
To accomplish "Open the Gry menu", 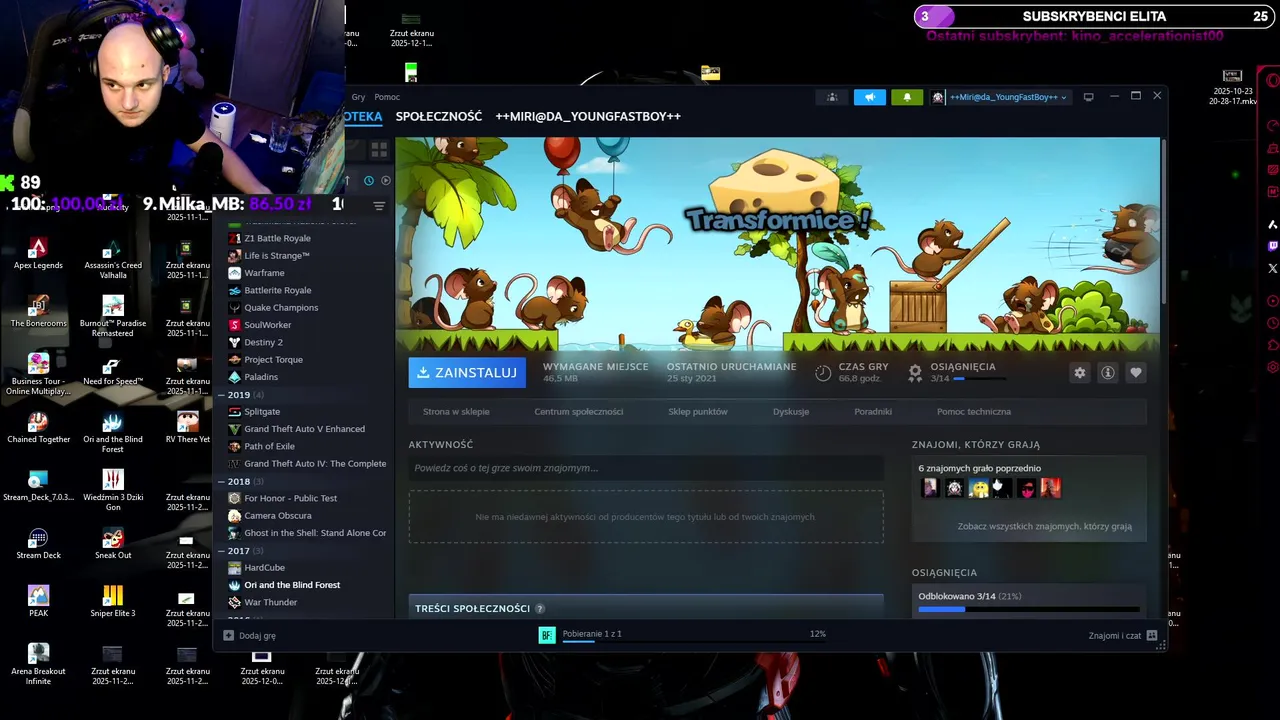I will tap(358, 97).
